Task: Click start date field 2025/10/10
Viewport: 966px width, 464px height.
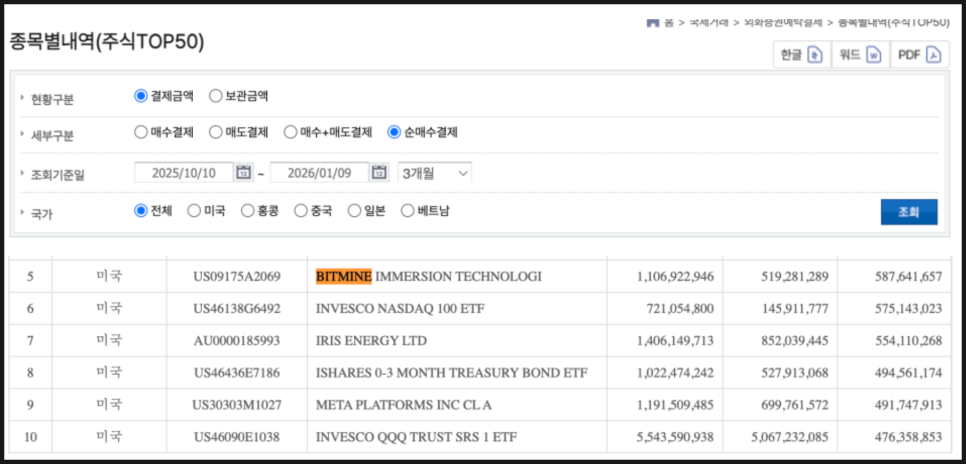Action: [x=183, y=173]
